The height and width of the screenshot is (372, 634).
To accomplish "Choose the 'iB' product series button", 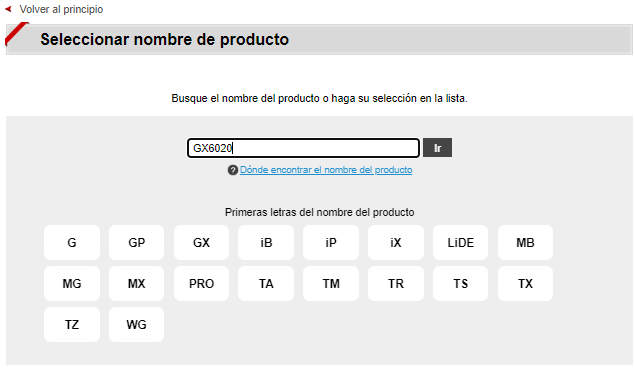I will click(x=266, y=243).
